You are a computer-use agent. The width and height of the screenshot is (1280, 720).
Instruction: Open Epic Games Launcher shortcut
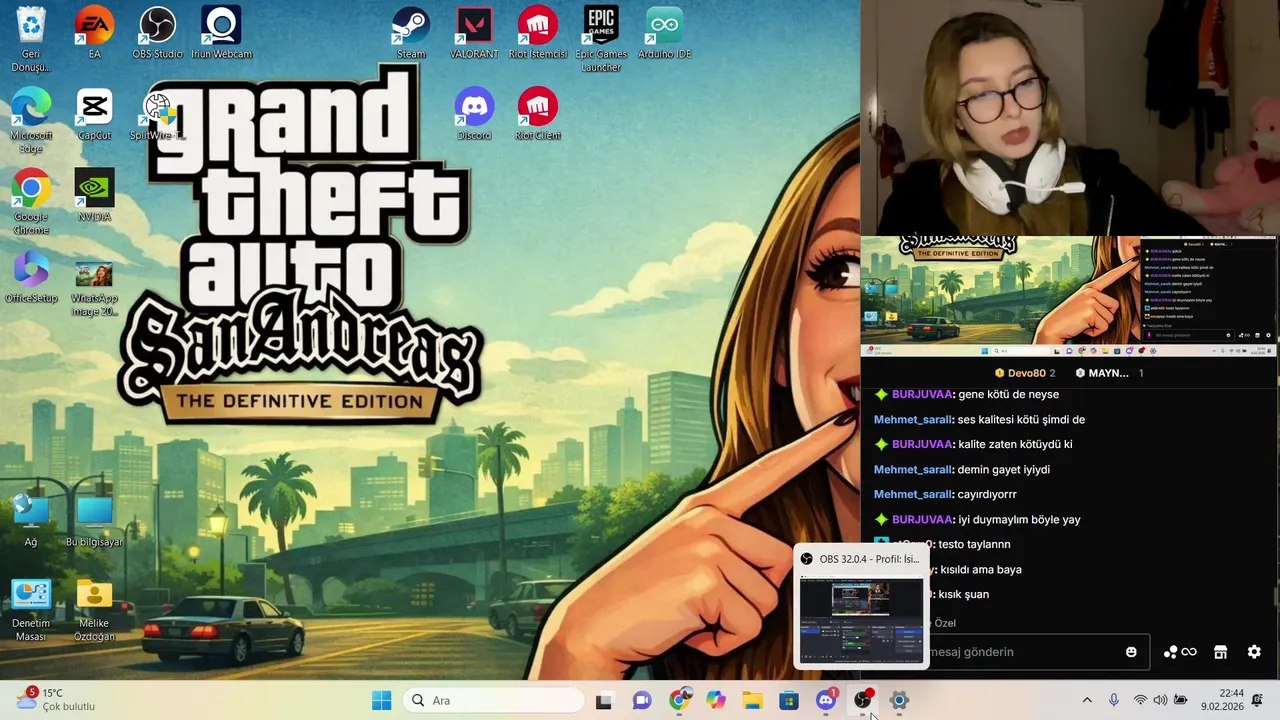tap(601, 40)
